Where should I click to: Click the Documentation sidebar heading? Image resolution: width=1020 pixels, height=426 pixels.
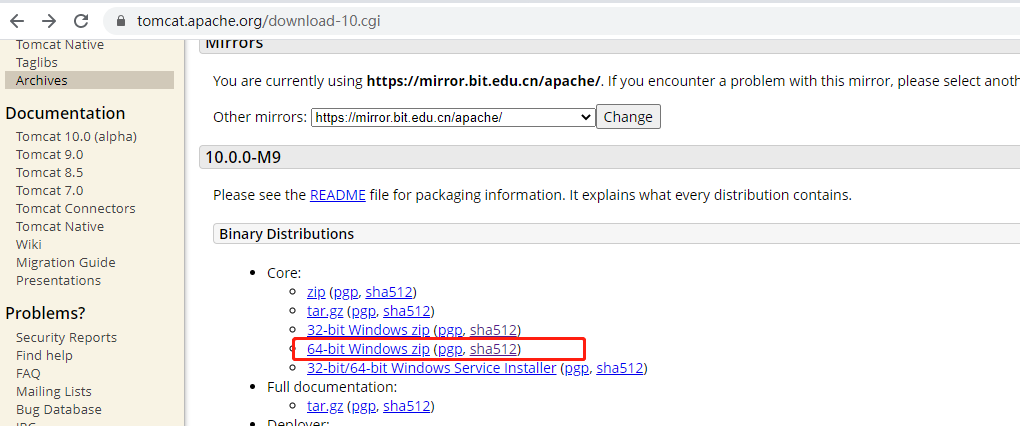pyautogui.click(x=65, y=113)
